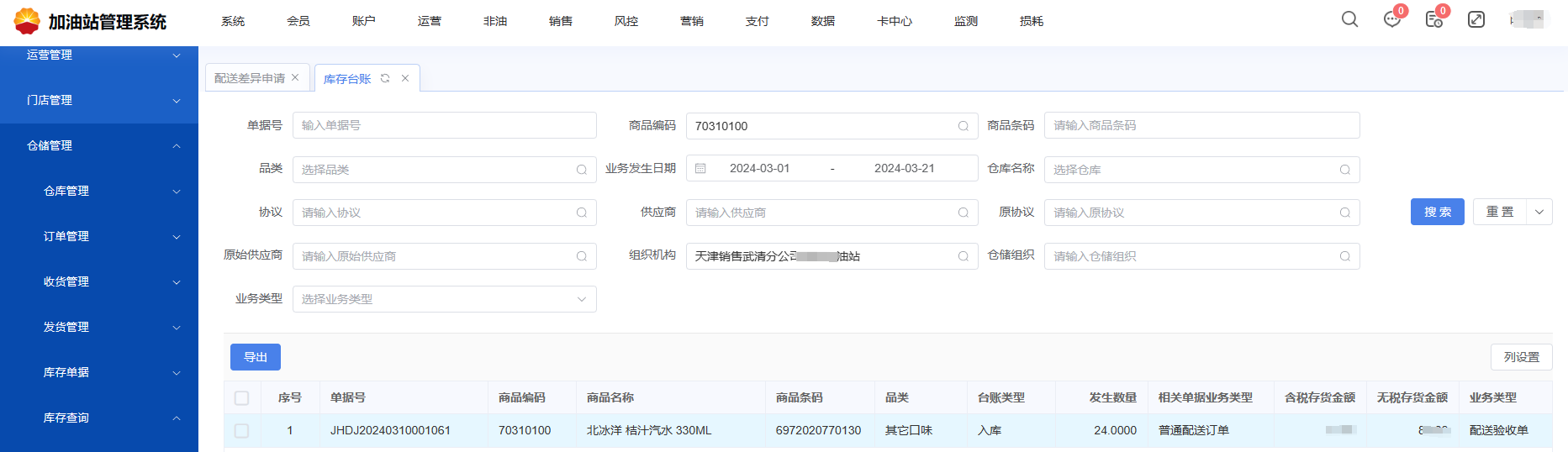Click the blue 搜索 button
This screenshot has height=452, width=1568.
(1437, 212)
